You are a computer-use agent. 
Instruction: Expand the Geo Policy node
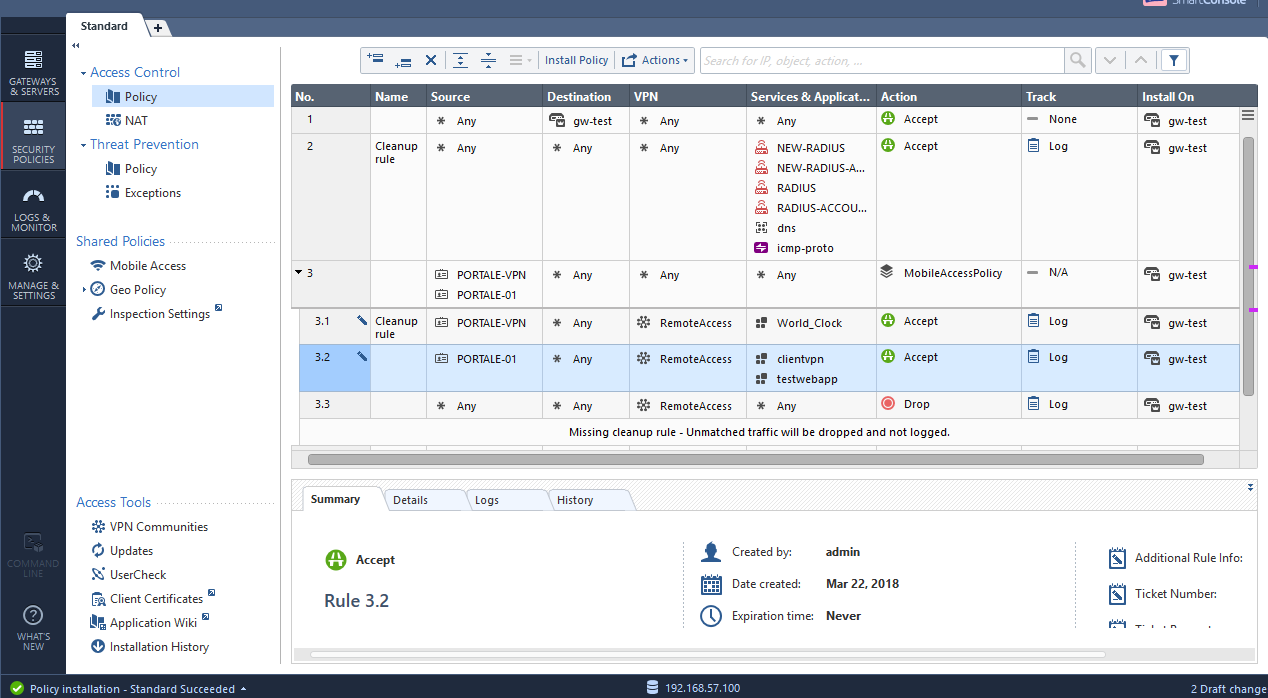pyautogui.click(x=84, y=289)
